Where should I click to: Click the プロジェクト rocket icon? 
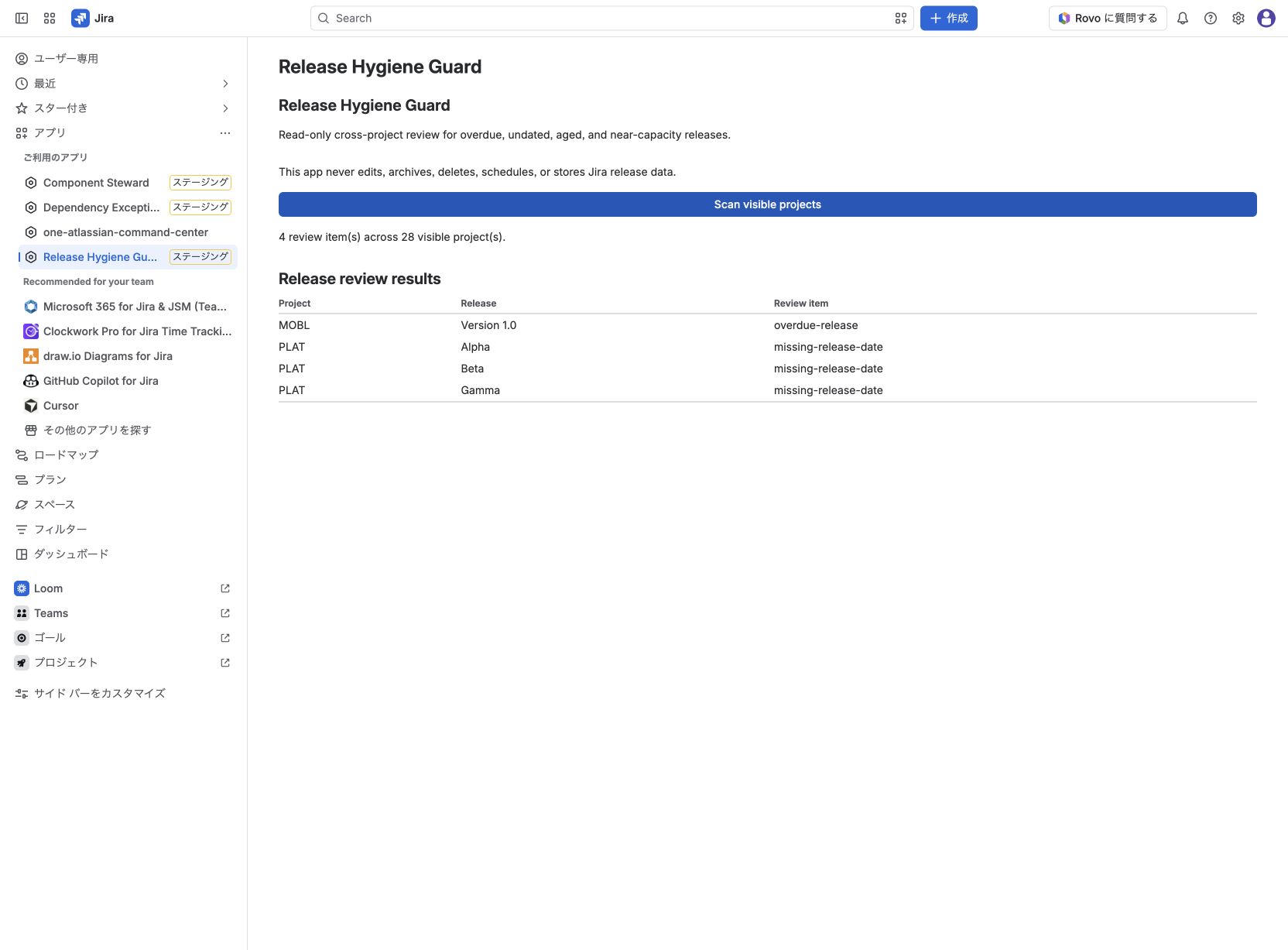(22, 663)
